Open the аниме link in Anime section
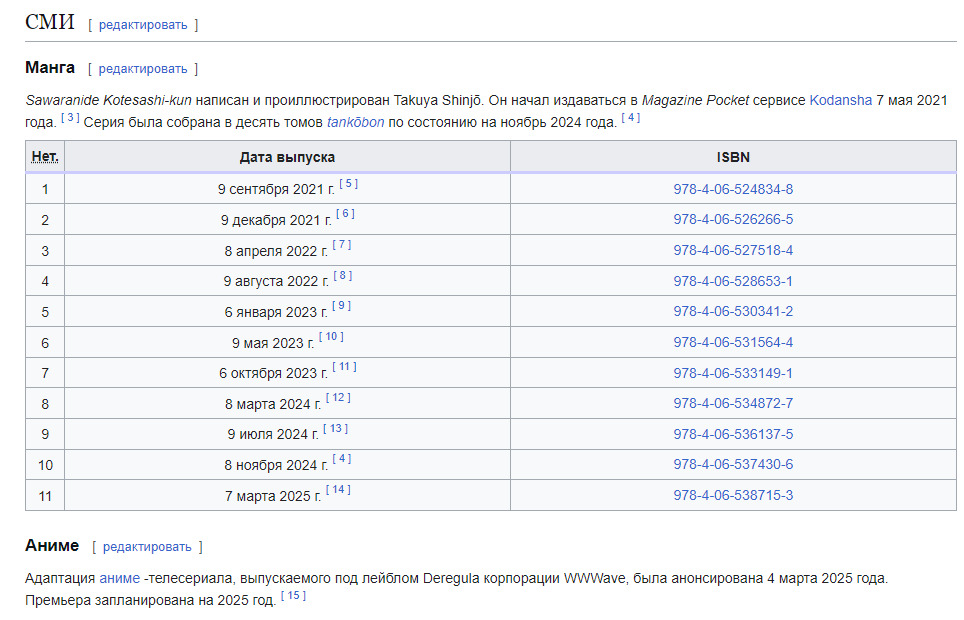This screenshot has width=964, height=620. [x=119, y=578]
